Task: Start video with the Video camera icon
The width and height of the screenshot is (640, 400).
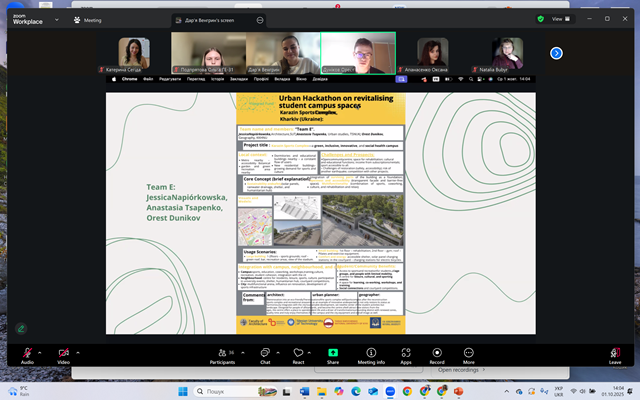Action: [63, 351]
